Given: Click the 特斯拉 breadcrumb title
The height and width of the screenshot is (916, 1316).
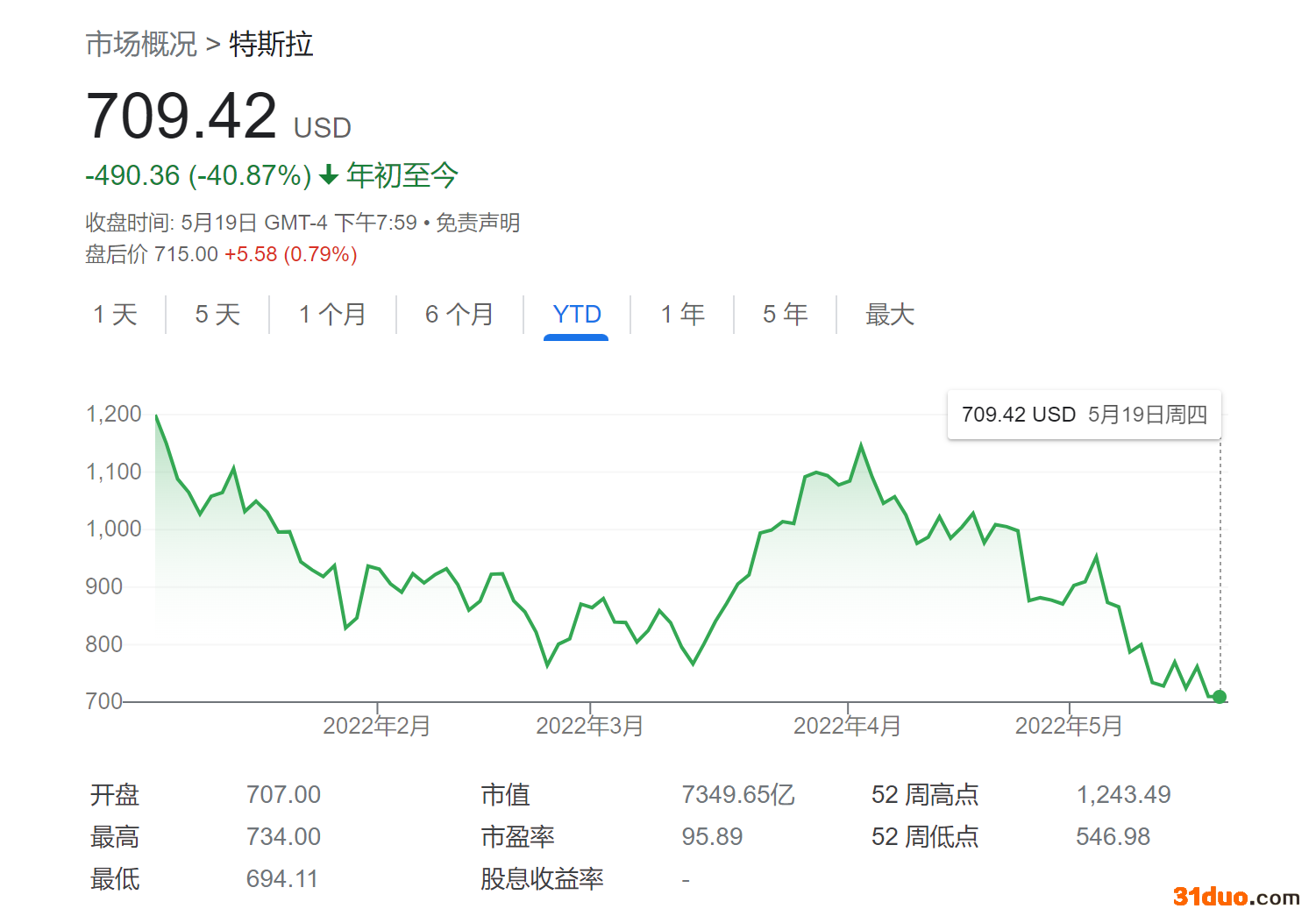Looking at the screenshot, I should tap(271, 44).
